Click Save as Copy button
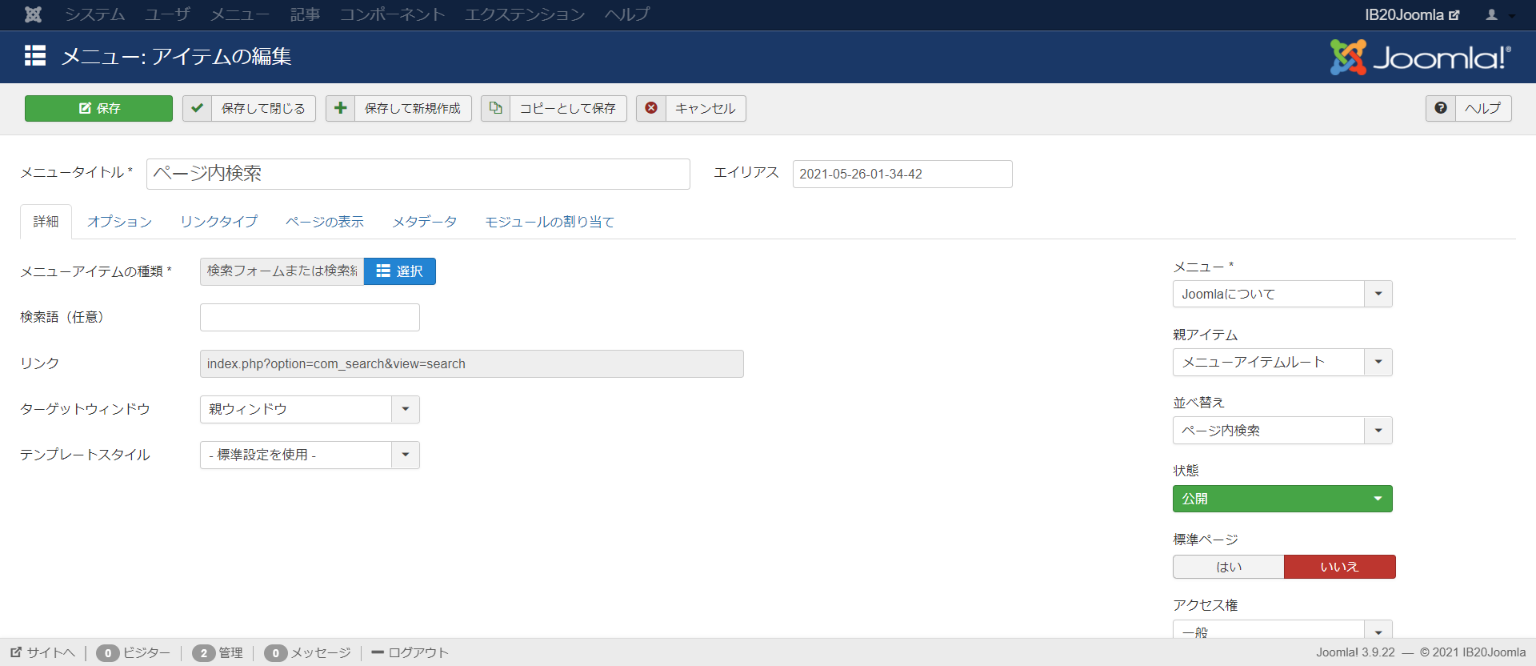This screenshot has height=666, width=1536. 553,108
